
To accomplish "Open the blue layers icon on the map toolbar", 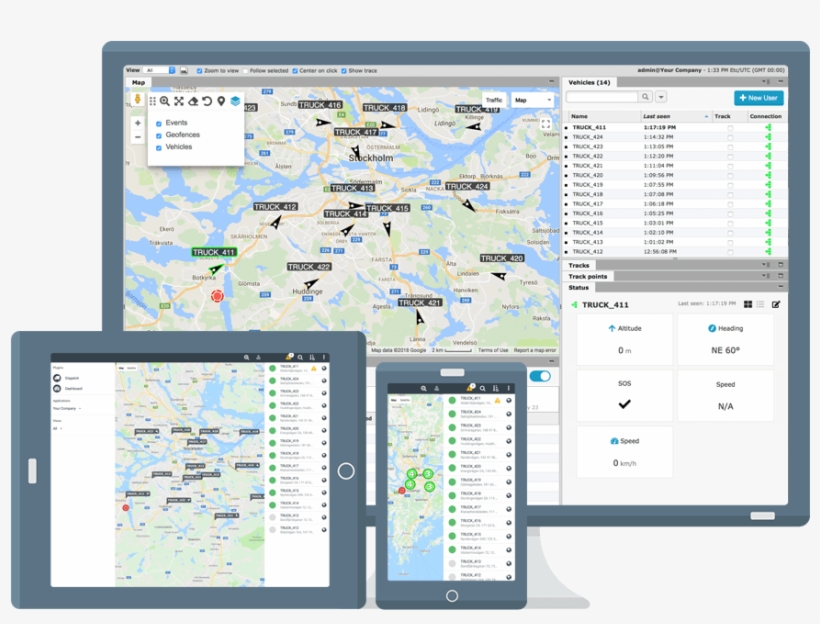I will point(234,102).
